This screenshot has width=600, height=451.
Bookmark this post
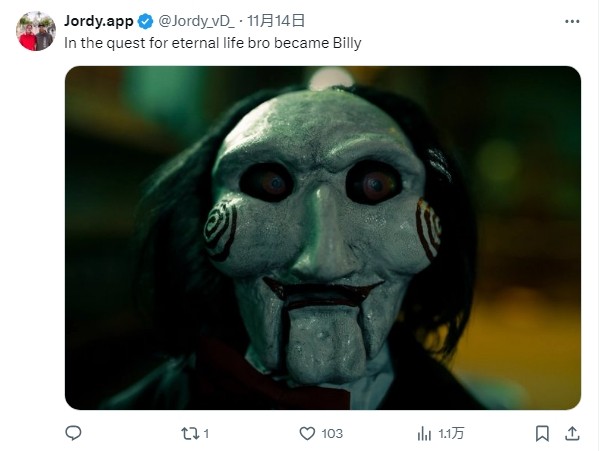542,433
